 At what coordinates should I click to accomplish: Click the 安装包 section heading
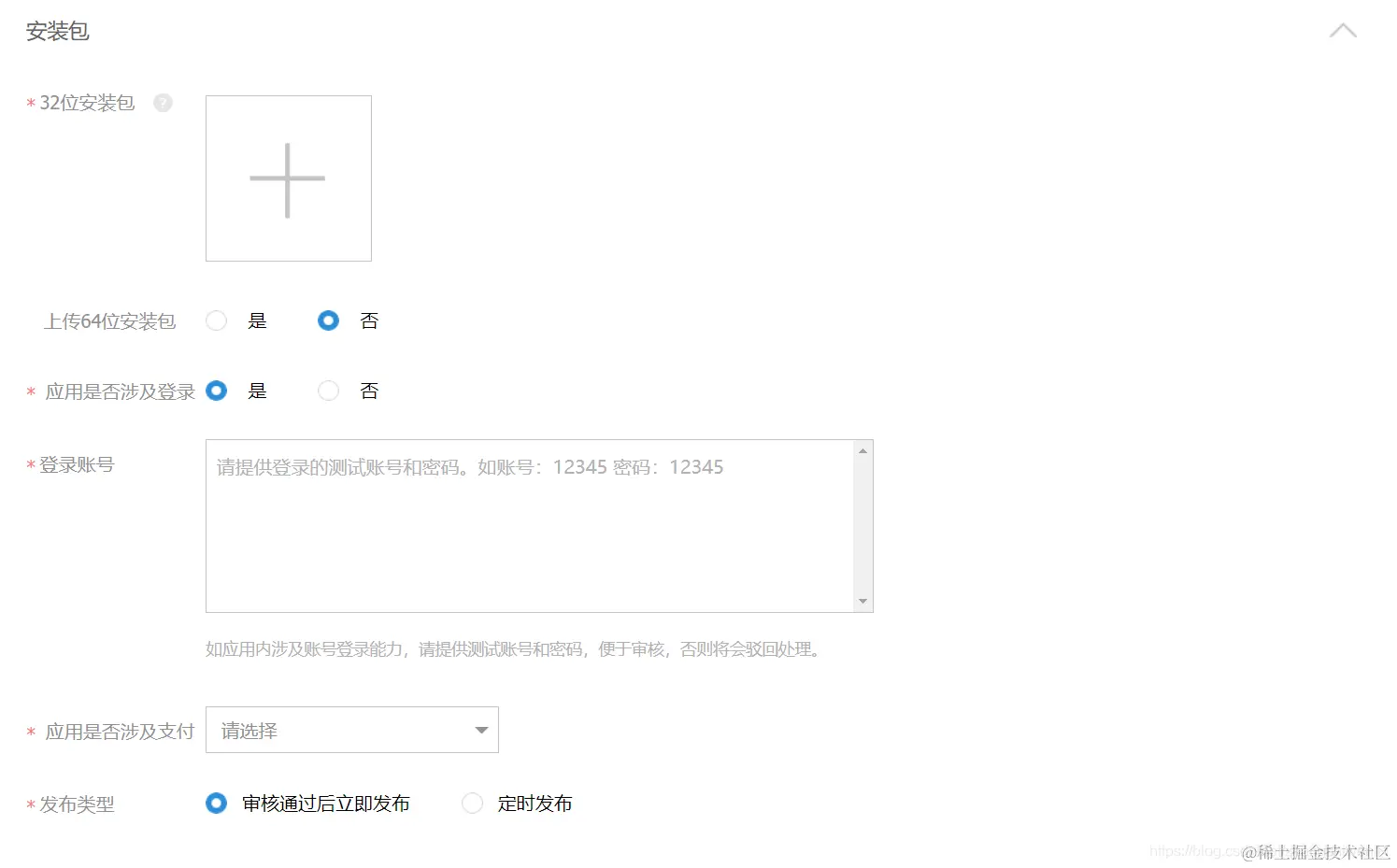56,30
